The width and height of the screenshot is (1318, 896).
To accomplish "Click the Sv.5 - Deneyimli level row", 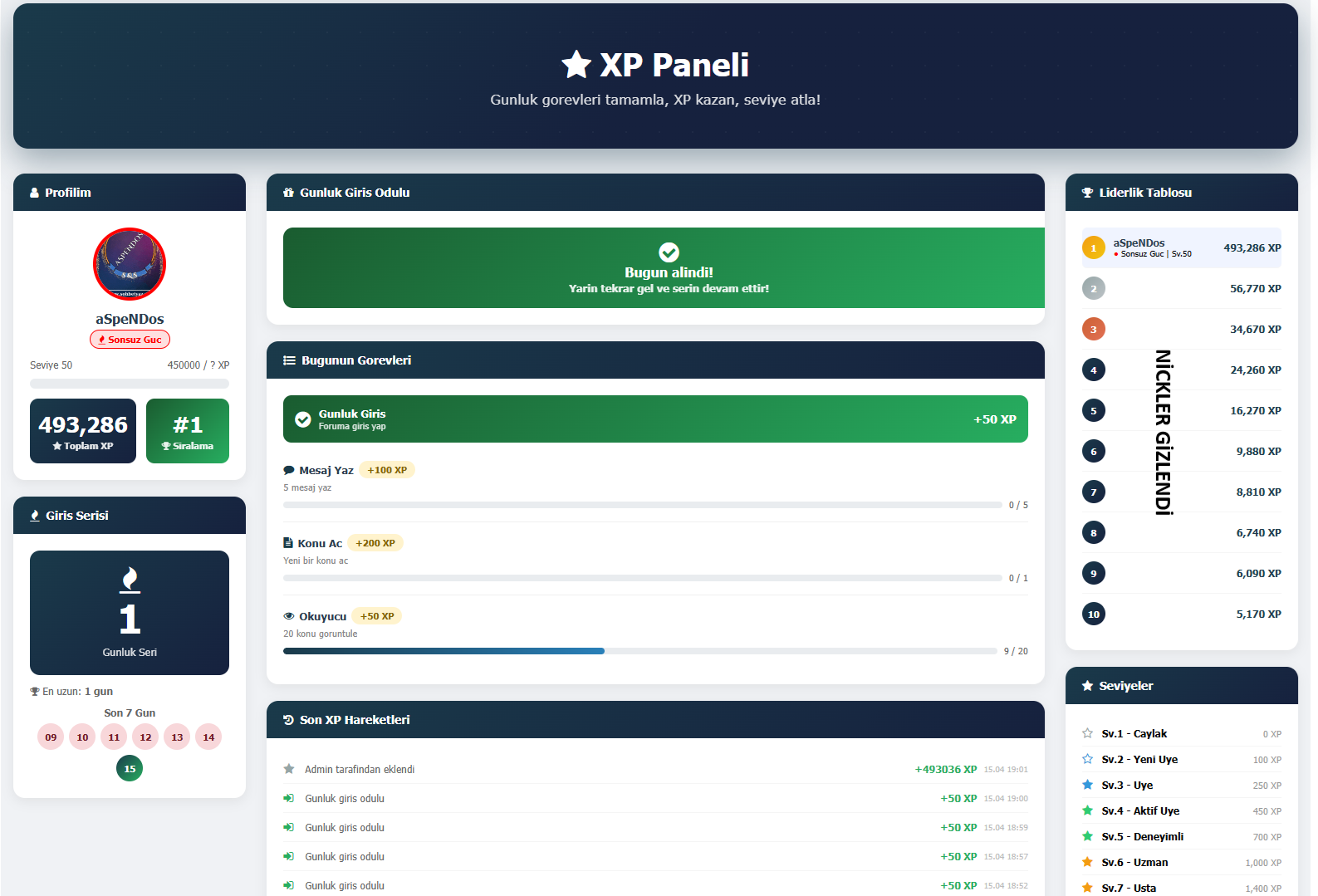I will point(1181,836).
